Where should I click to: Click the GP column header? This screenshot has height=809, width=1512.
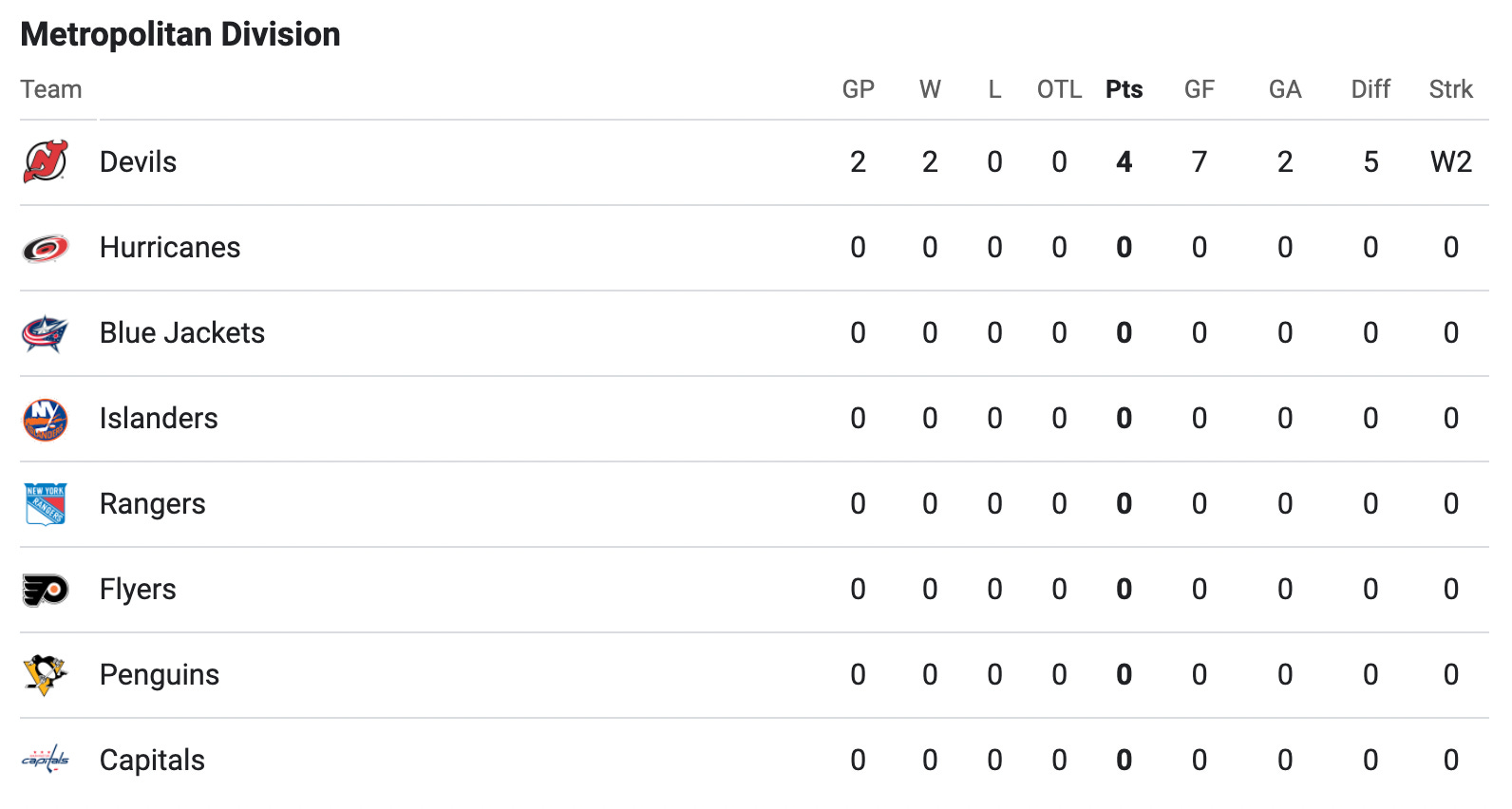pos(859,89)
